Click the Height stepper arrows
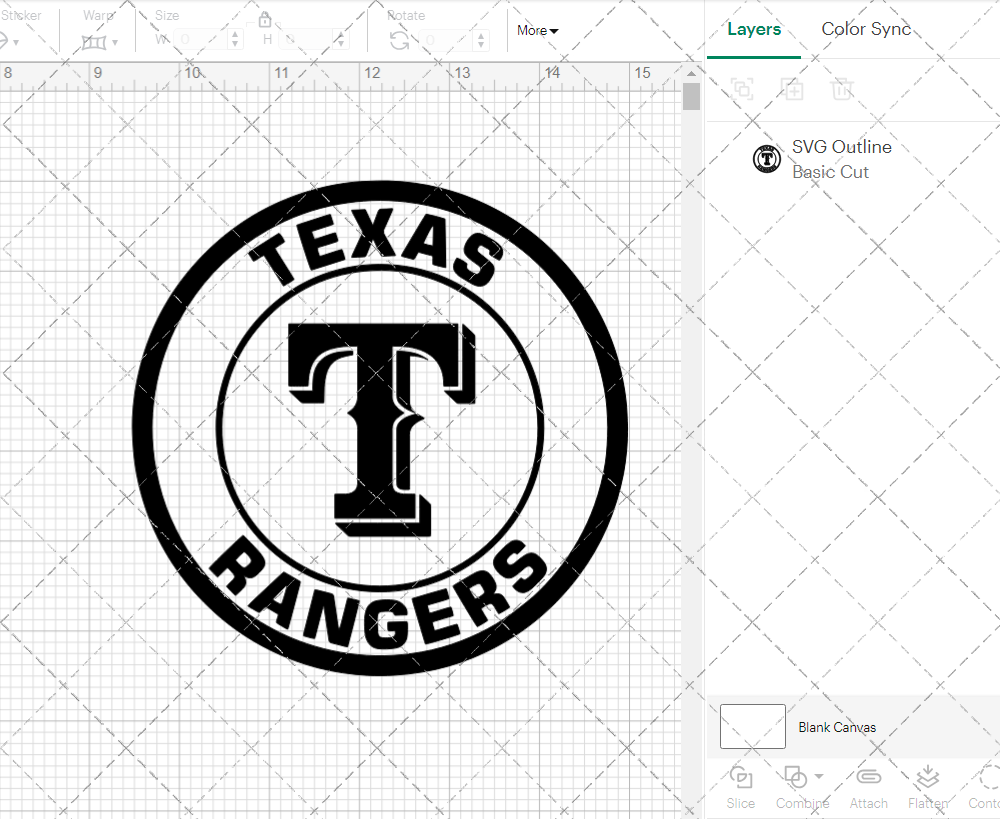 click(x=343, y=40)
